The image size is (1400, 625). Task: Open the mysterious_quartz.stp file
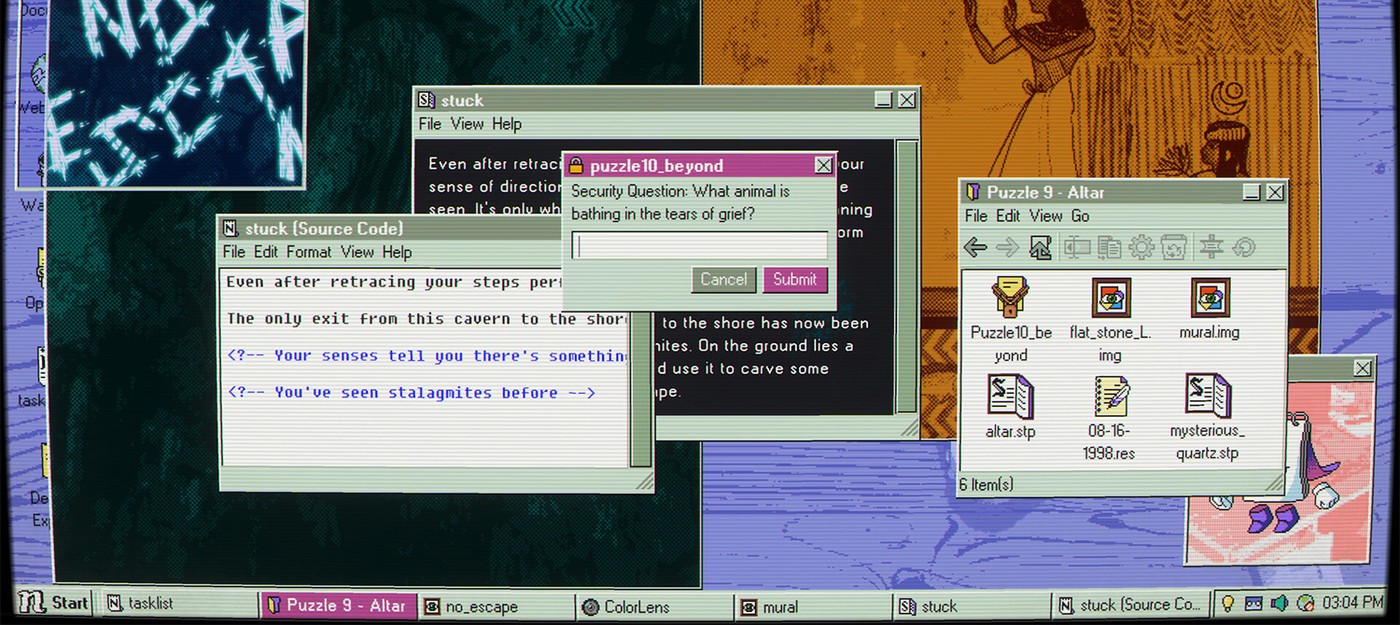click(x=1207, y=417)
